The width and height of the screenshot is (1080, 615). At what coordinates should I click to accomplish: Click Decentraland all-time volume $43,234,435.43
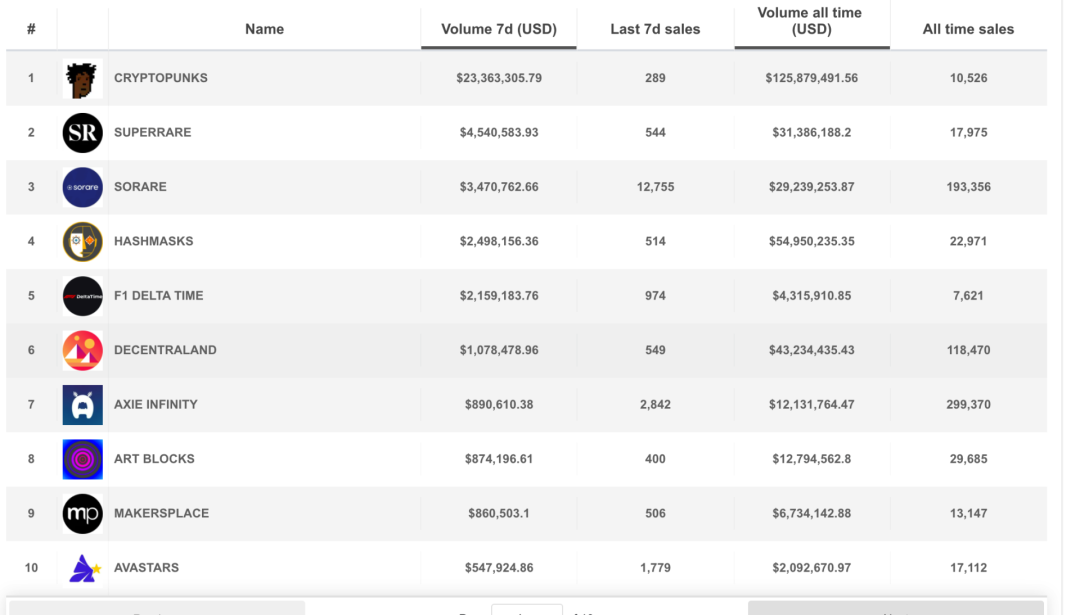coord(811,350)
